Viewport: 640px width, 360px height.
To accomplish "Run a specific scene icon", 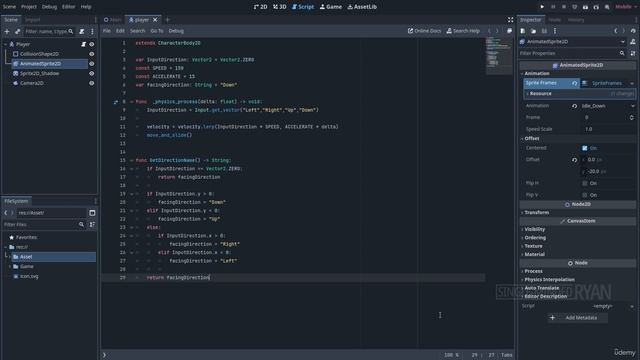I will click(596, 7).
